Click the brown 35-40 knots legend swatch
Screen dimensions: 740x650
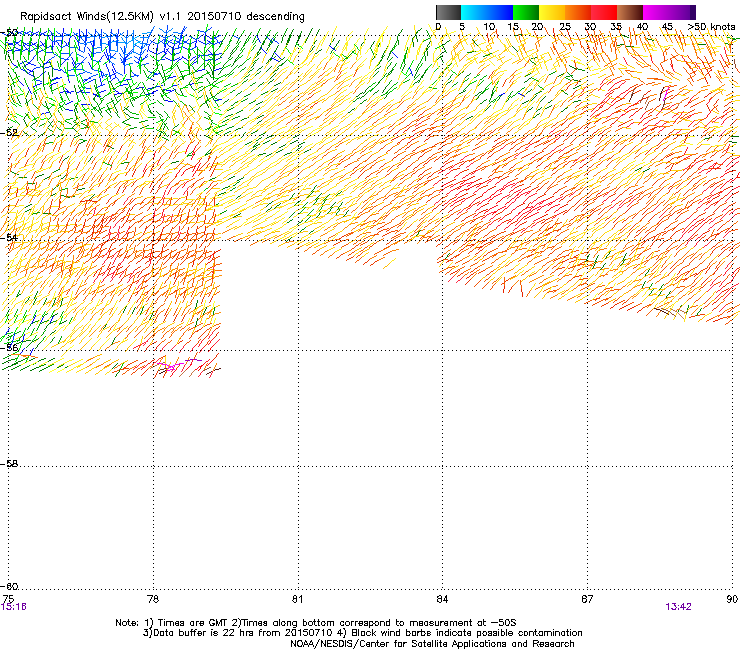point(630,12)
